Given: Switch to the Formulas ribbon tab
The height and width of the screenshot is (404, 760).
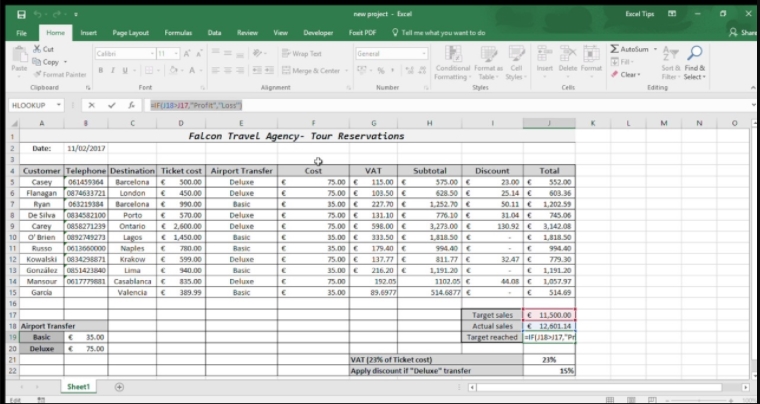Looking at the screenshot, I should click(178, 33).
